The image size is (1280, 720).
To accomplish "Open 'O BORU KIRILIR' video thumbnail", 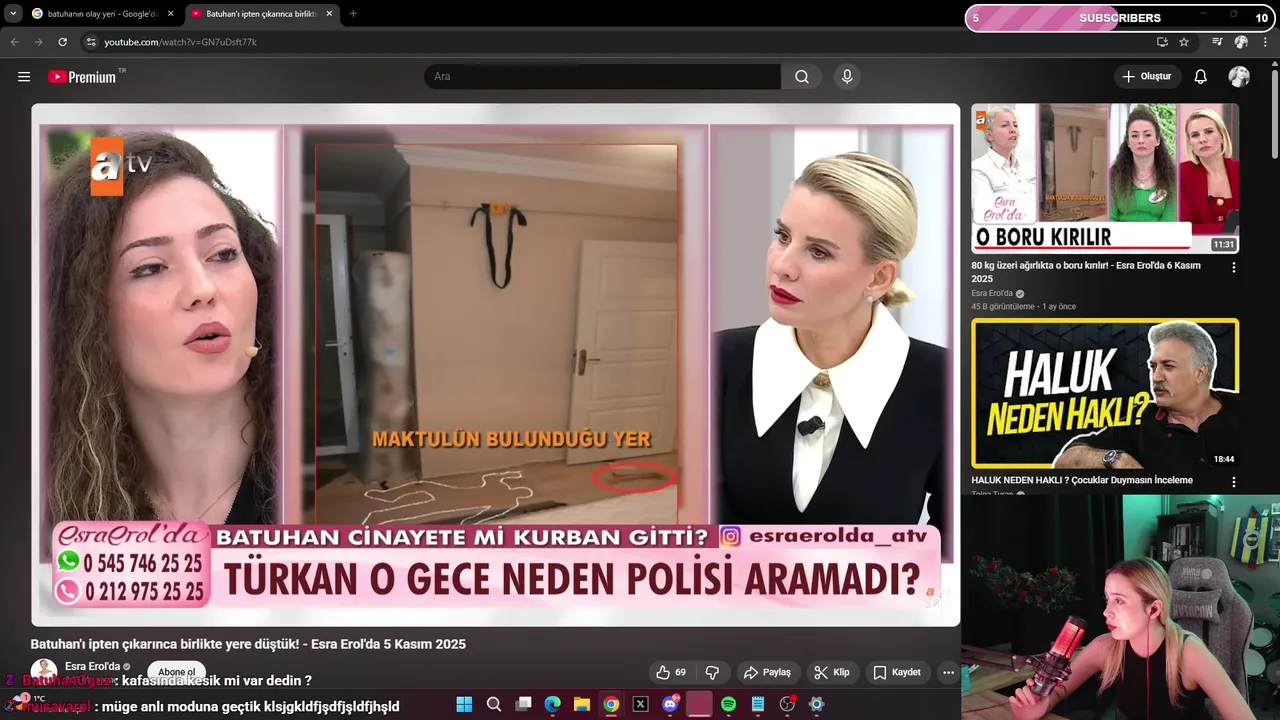I will (x=1105, y=178).
